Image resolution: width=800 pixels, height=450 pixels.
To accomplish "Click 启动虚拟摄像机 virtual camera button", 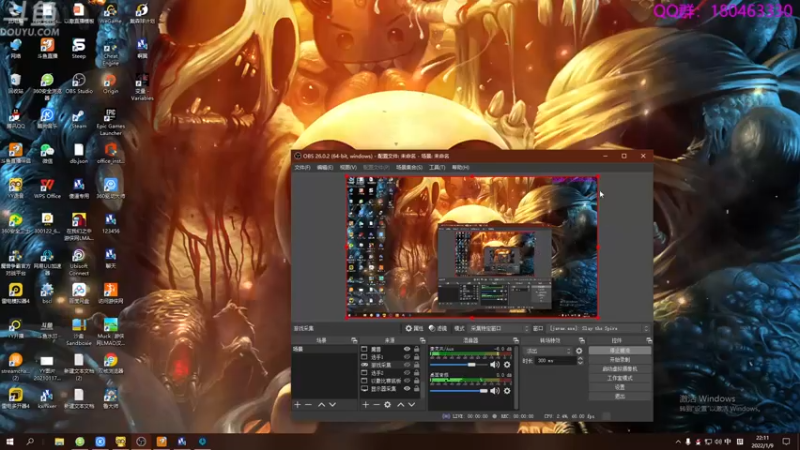I will pyautogui.click(x=620, y=369).
